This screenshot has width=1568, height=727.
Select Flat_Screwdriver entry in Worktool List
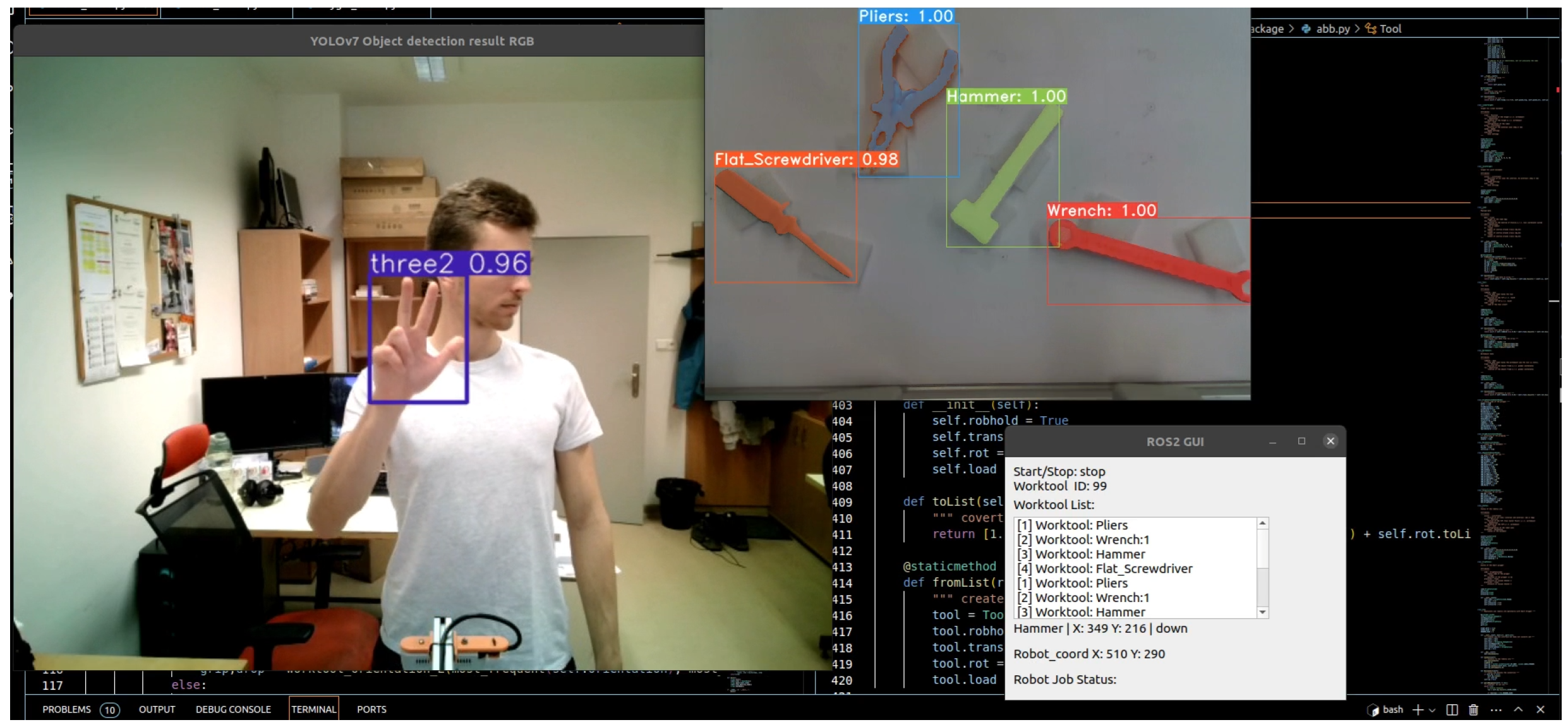coord(1113,568)
